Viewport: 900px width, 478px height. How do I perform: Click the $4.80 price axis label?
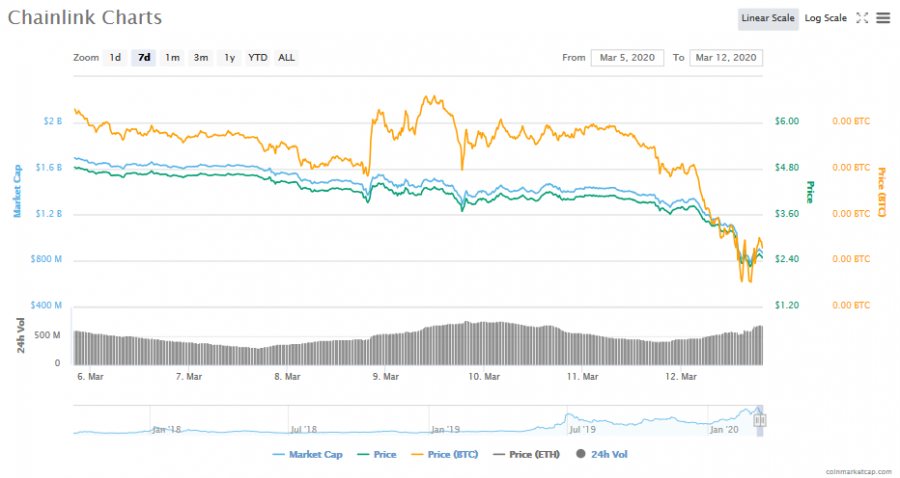(786, 168)
